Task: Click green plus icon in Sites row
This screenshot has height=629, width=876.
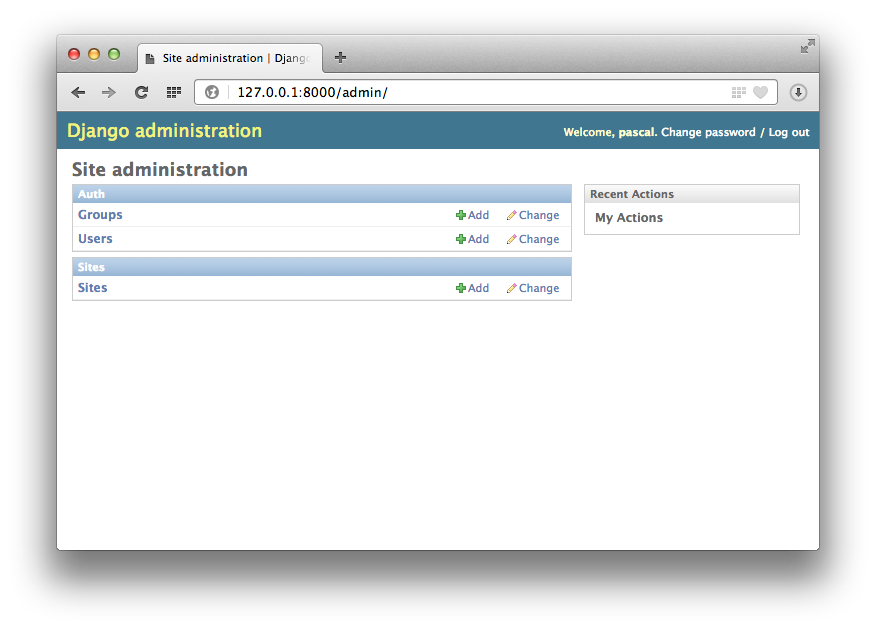Action: (x=461, y=288)
